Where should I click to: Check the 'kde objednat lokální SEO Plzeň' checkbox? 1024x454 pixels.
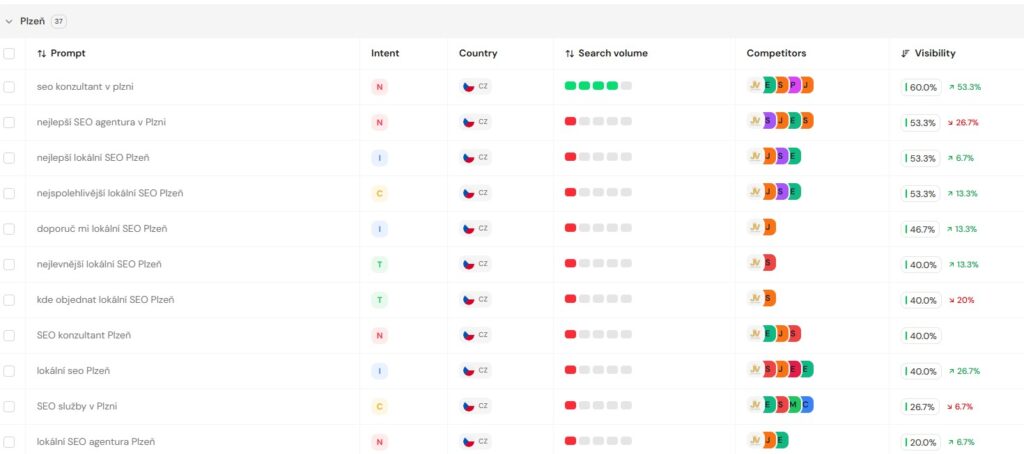(x=9, y=300)
